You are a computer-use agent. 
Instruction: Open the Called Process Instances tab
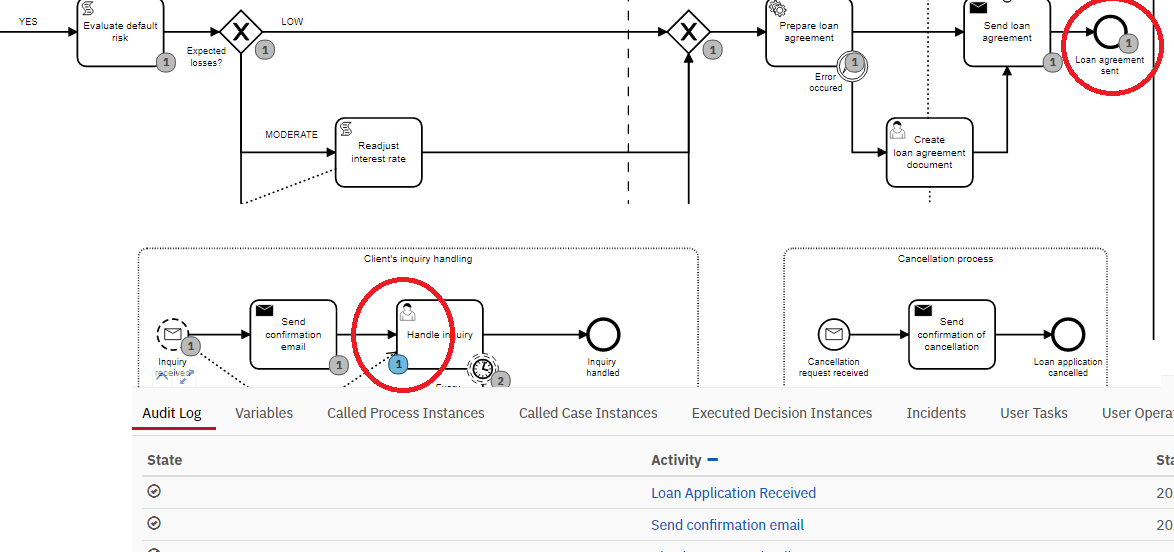pos(406,413)
